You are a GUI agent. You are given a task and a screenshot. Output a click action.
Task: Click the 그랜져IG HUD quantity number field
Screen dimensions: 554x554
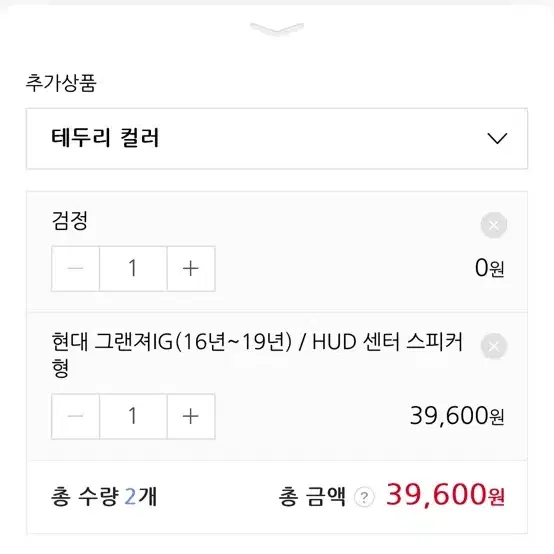click(133, 416)
